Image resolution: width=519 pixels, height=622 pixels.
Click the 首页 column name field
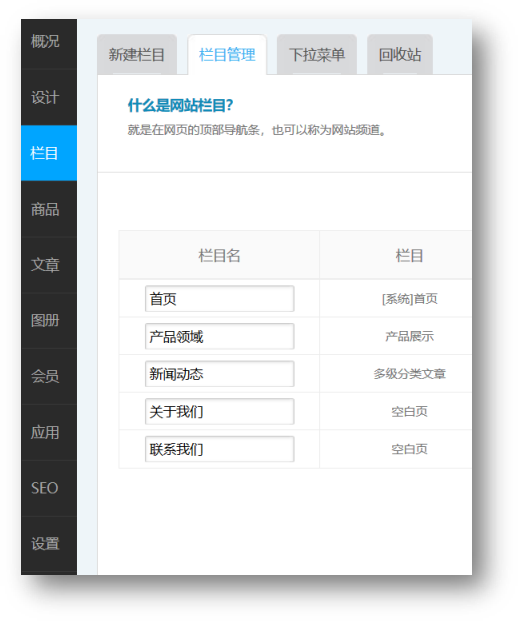[x=219, y=299]
